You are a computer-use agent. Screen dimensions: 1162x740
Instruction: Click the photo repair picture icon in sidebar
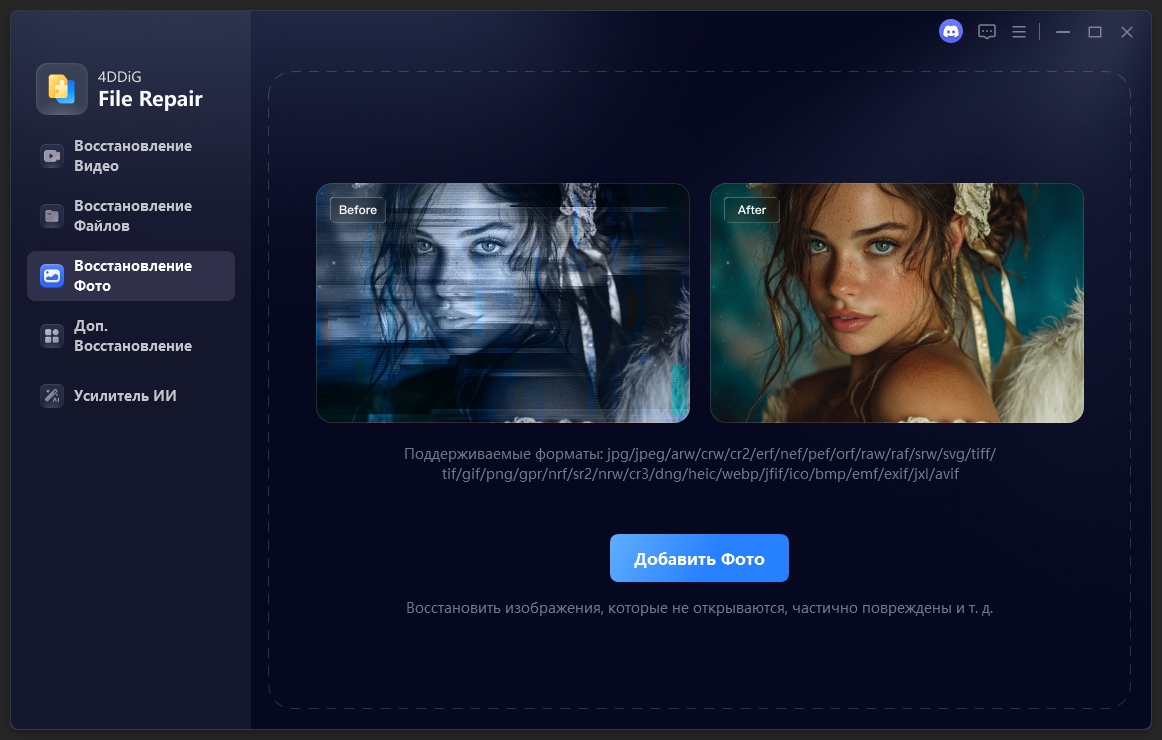coord(52,276)
